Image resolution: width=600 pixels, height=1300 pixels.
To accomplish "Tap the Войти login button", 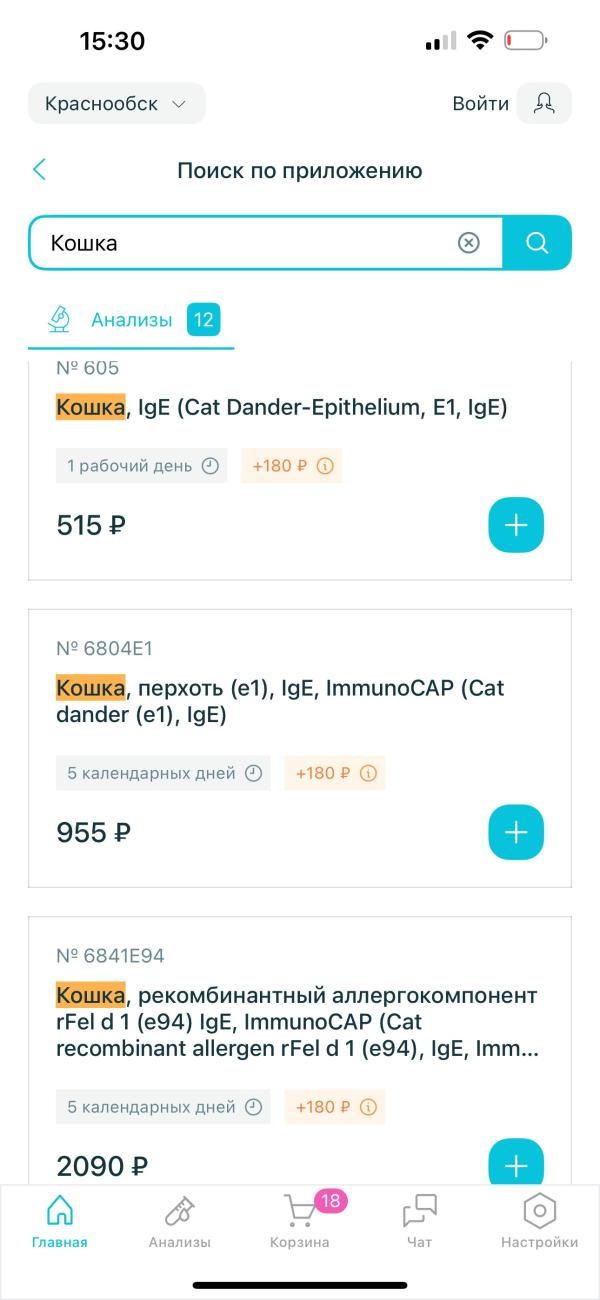I will tap(481, 104).
